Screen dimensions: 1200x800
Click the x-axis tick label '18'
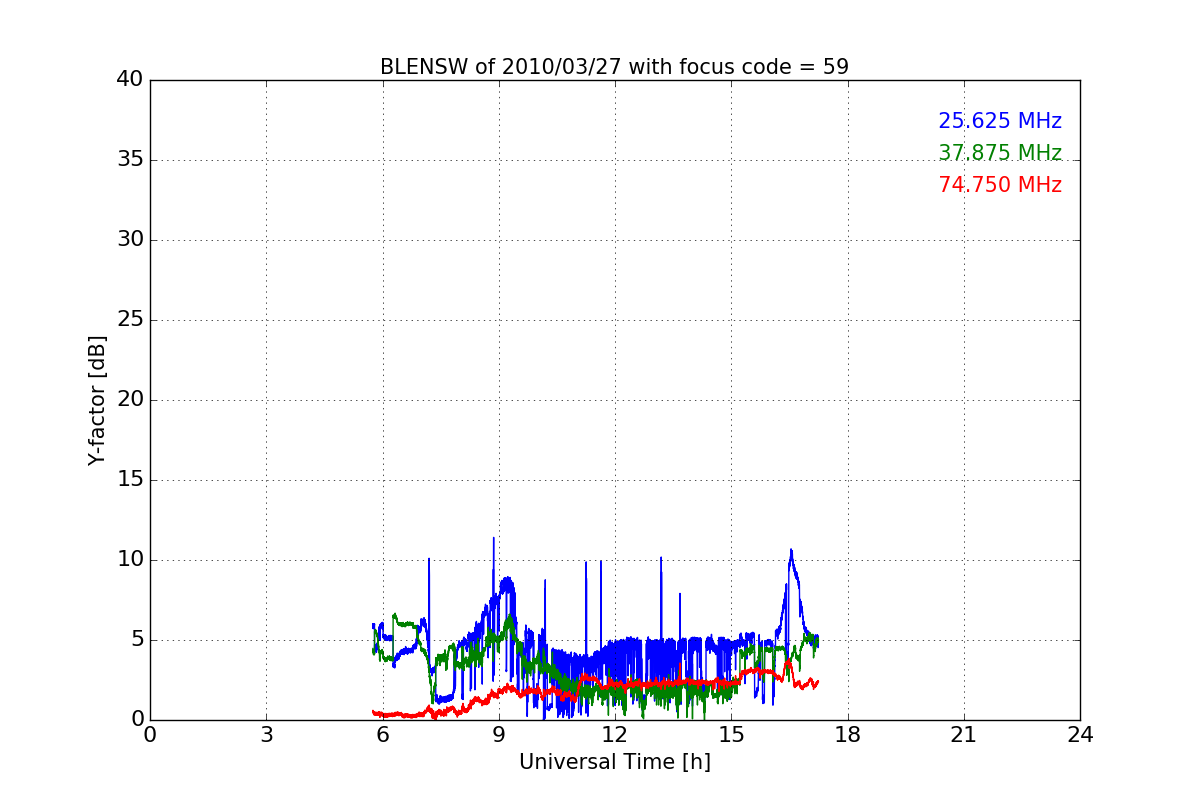coord(847,734)
